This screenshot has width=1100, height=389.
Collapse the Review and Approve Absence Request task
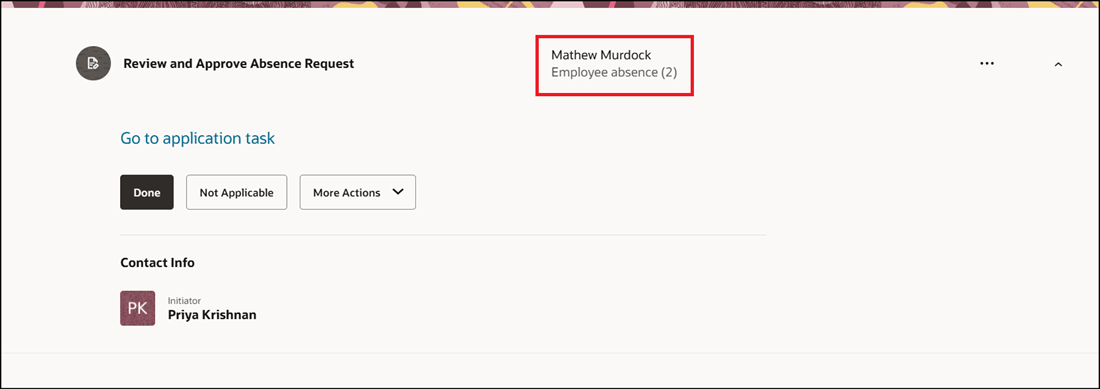1059,64
